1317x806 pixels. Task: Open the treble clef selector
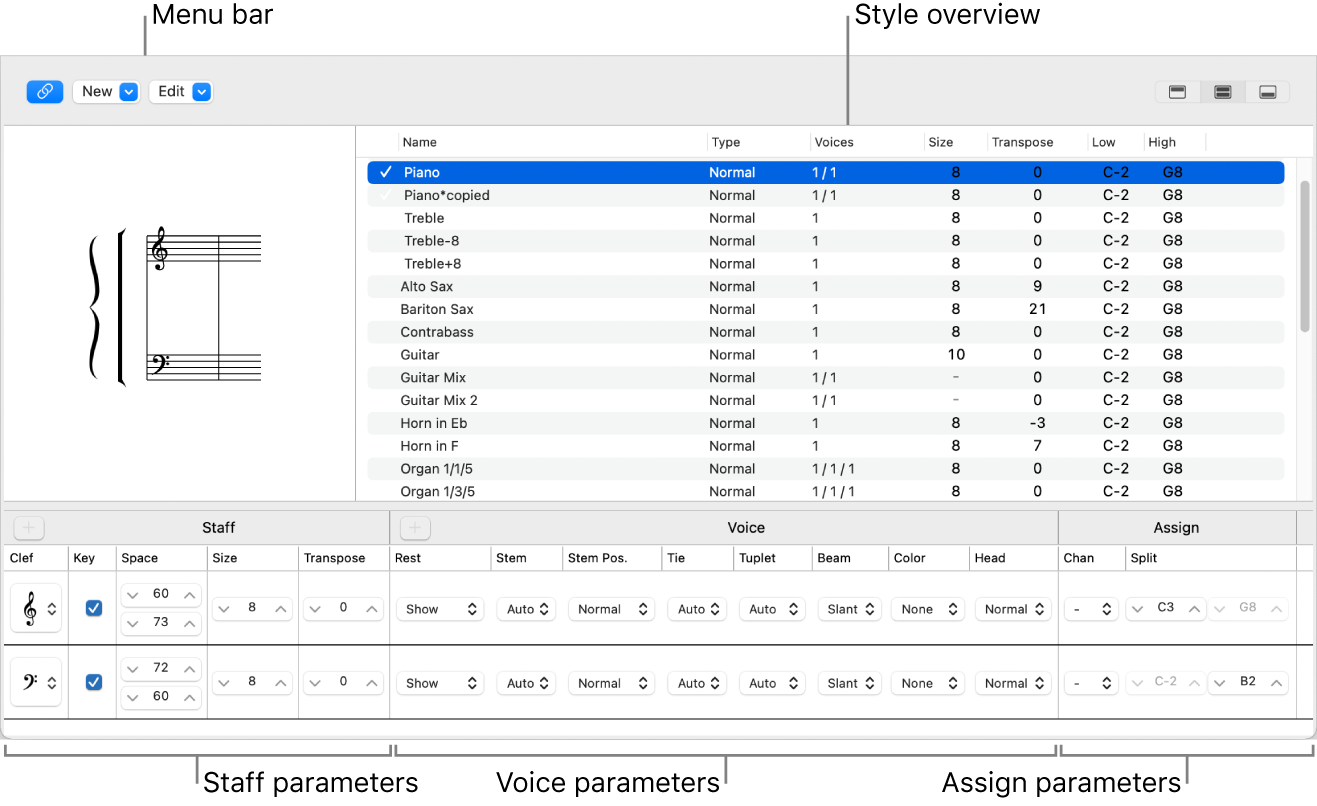click(36, 609)
